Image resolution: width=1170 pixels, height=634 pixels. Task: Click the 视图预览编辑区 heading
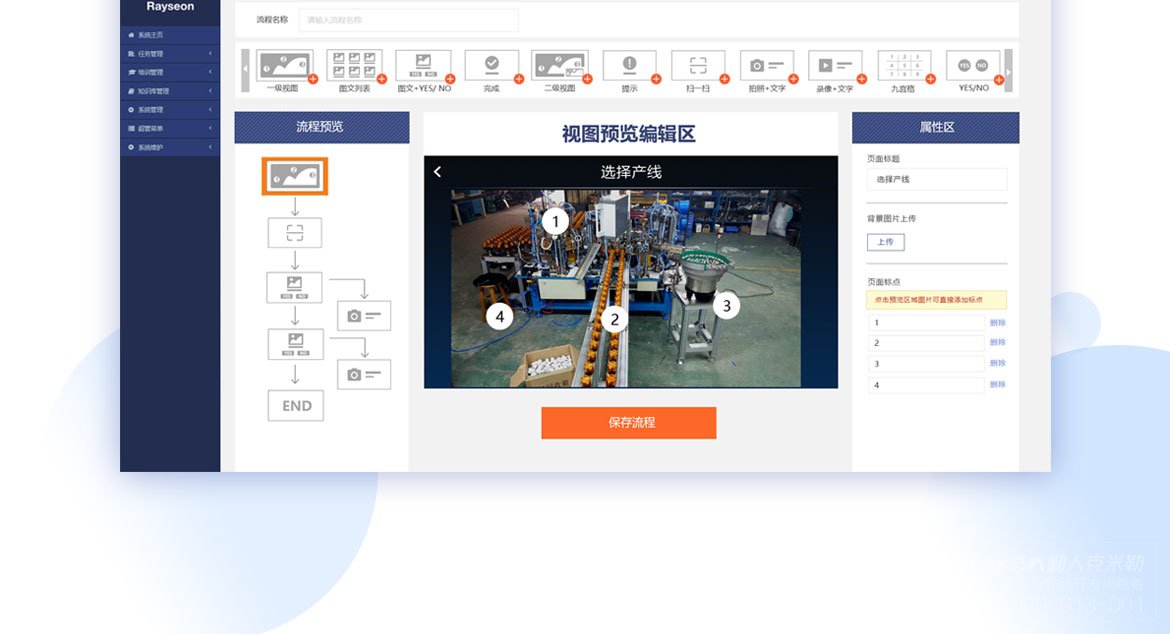point(628,134)
